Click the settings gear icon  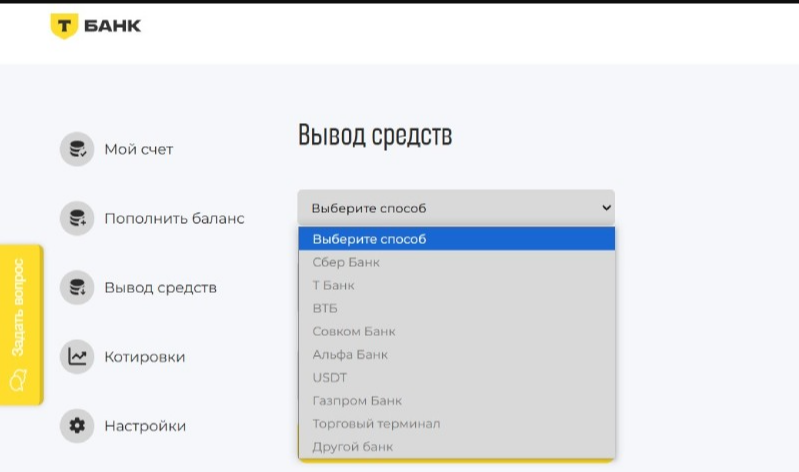(x=76, y=426)
